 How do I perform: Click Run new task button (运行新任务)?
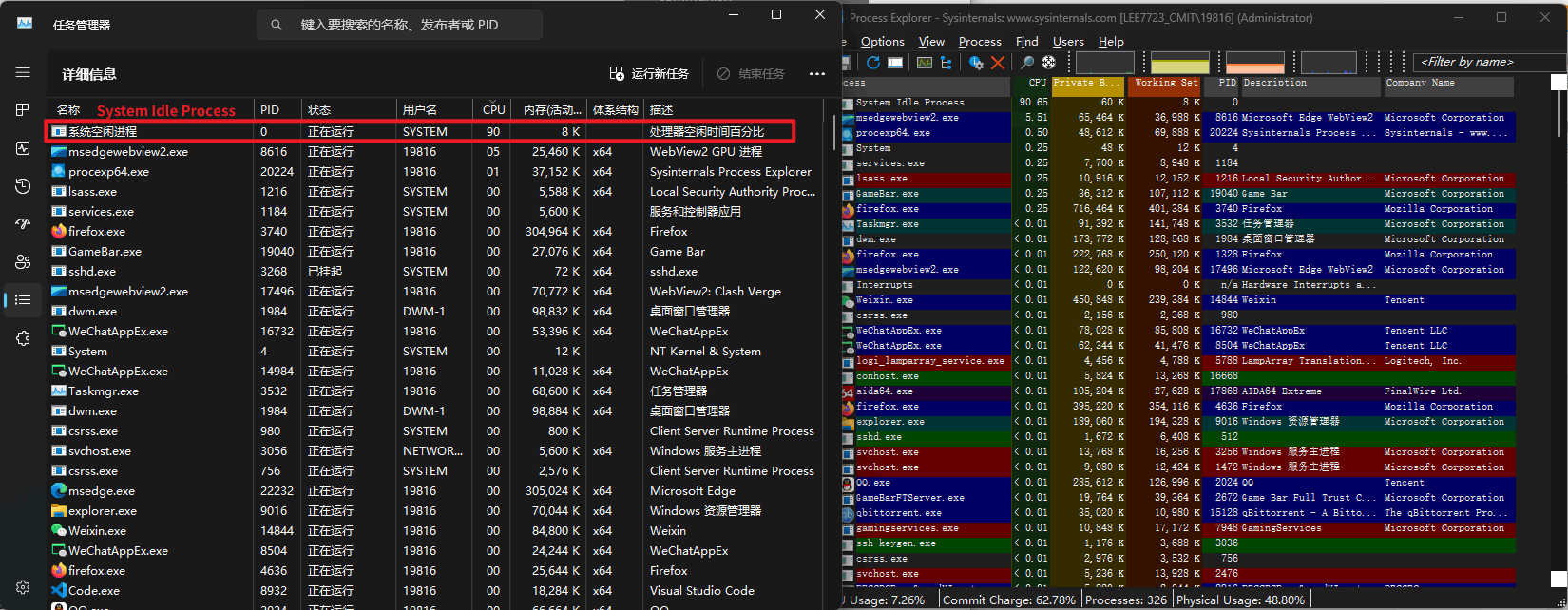[649, 73]
